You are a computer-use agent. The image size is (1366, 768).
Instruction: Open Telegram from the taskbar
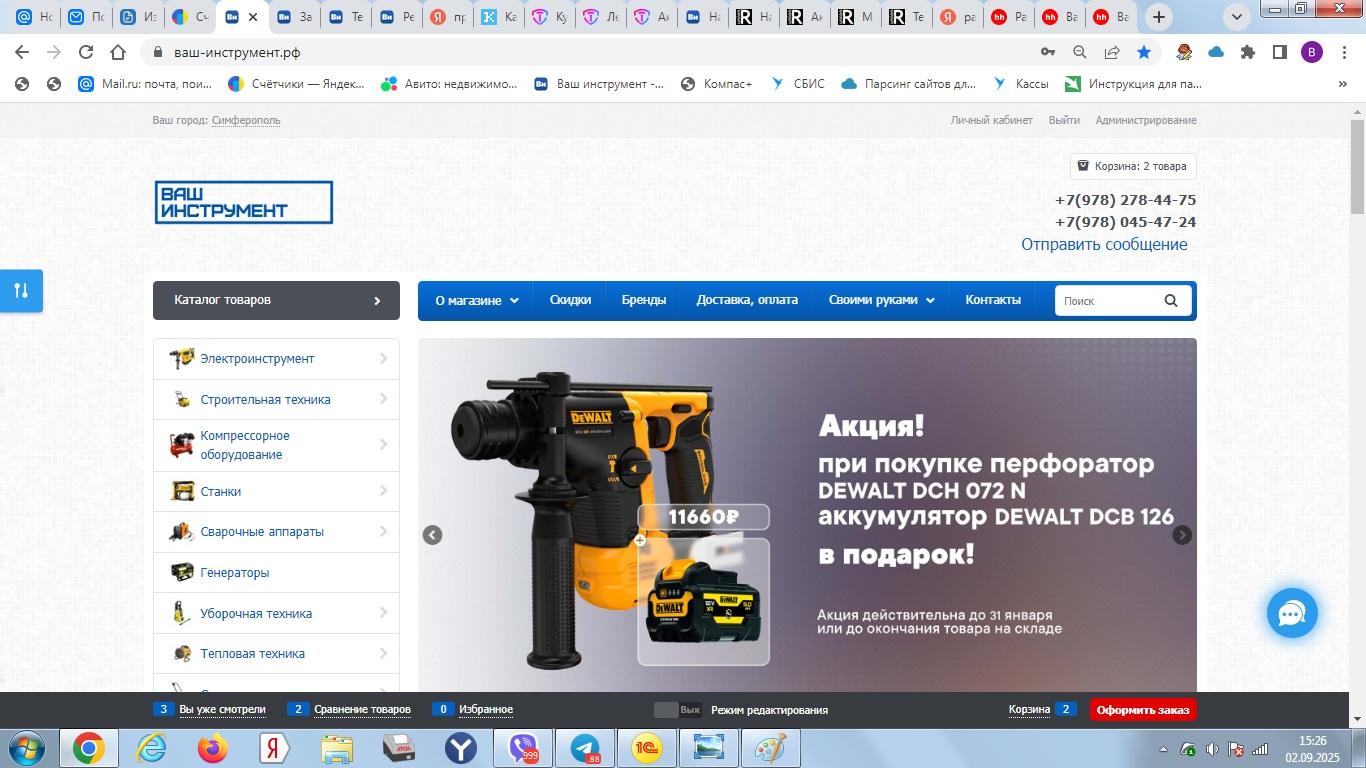pos(585,748)
